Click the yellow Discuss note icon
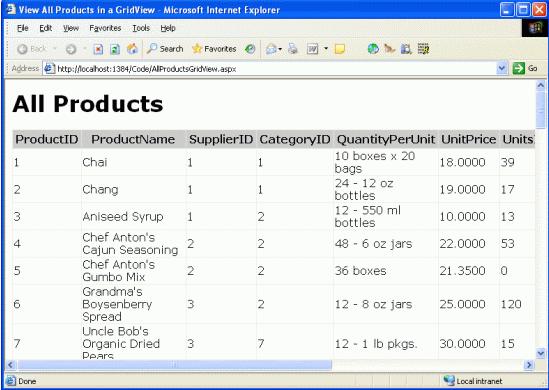The image size is (549, 390). (x=340, y=49)
